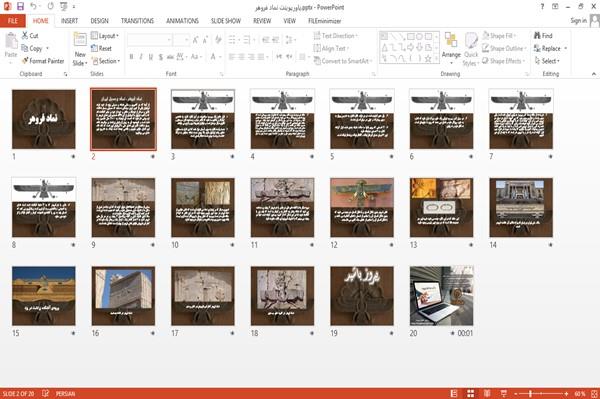Click the Undo arrow icon
Viewport: 600px width, 399px height.
click(x=34, y=7)
